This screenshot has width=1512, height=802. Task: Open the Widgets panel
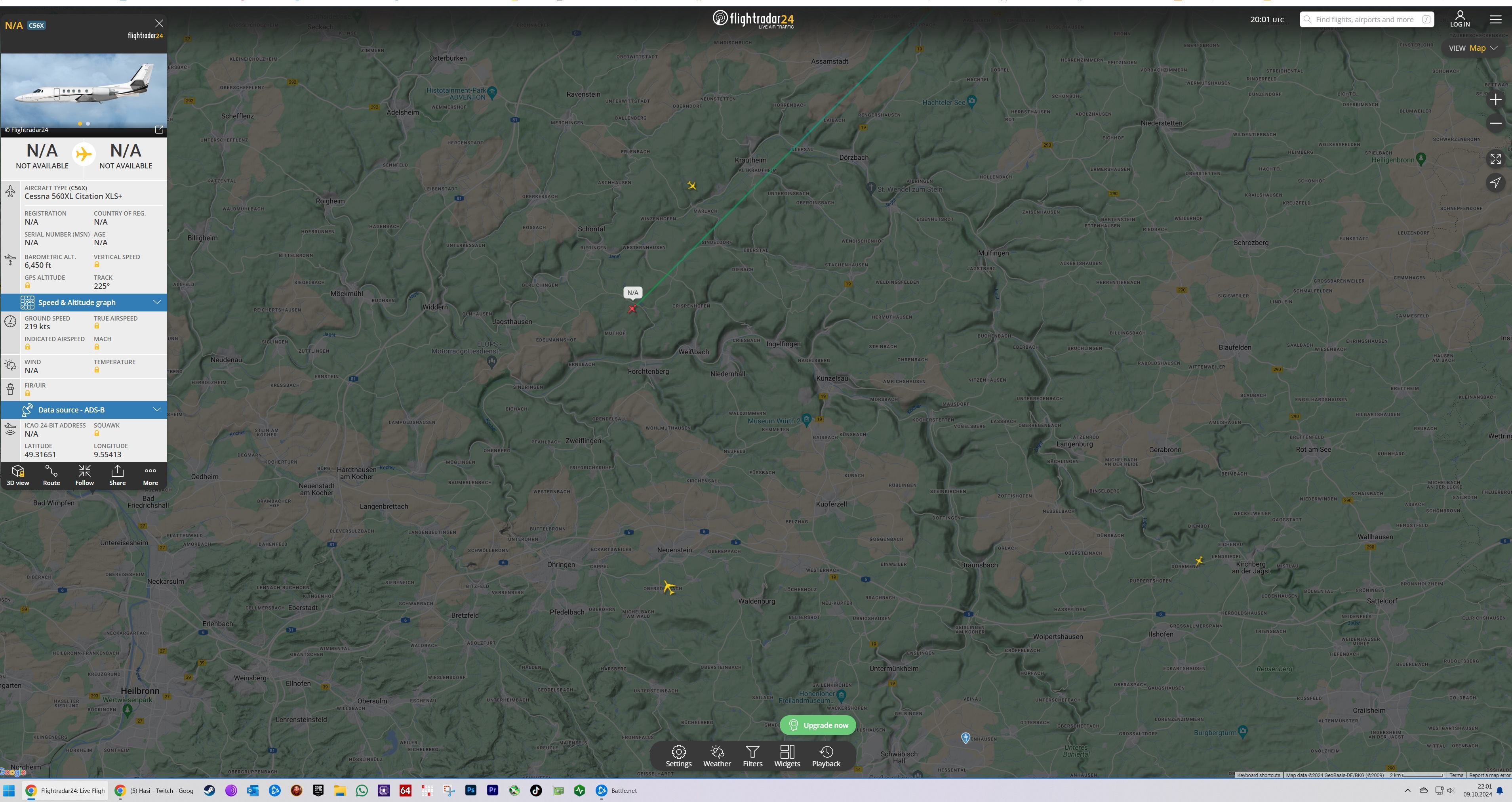click(787, 756)
